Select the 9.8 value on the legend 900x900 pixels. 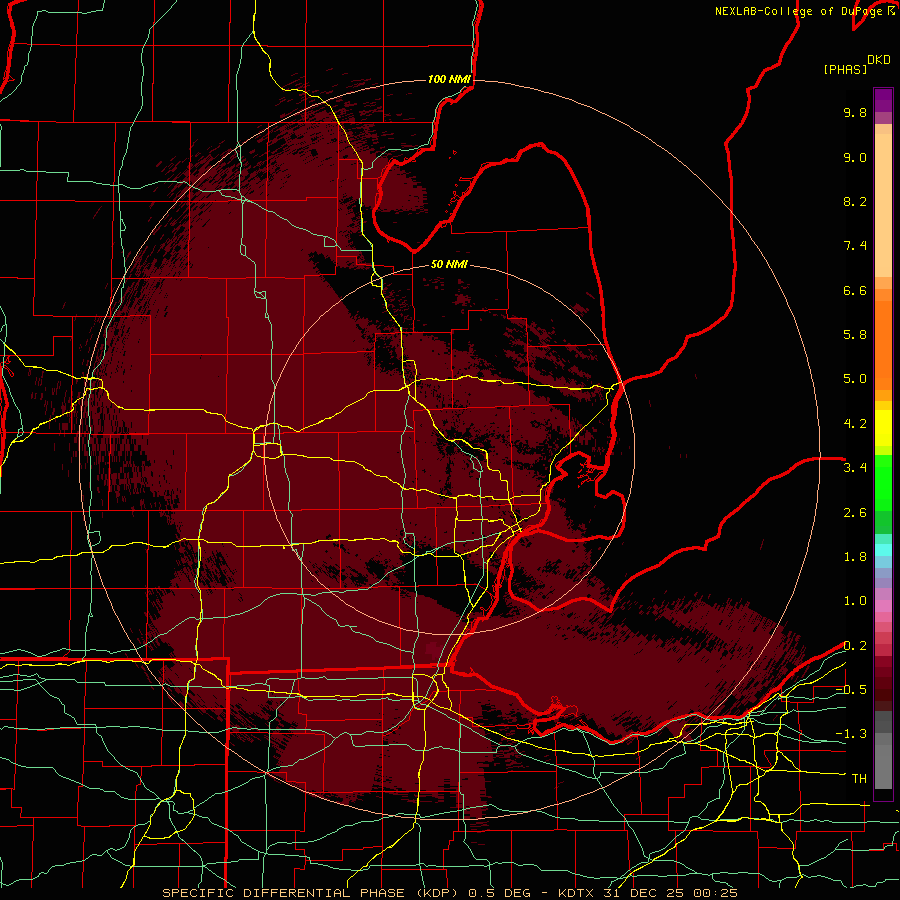(x=855, y=112)
